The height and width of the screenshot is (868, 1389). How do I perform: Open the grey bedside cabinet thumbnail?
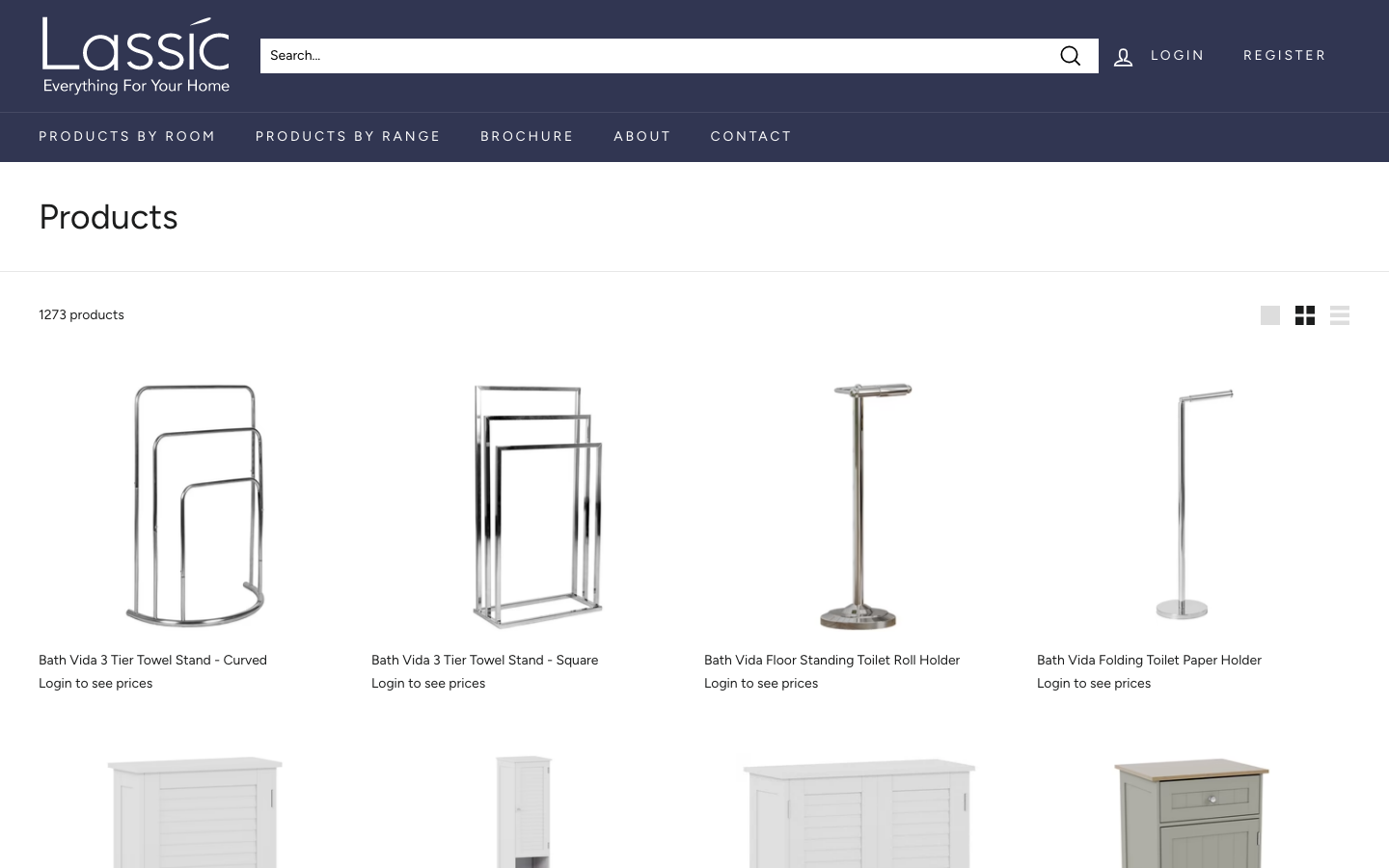click(1192, 812)
